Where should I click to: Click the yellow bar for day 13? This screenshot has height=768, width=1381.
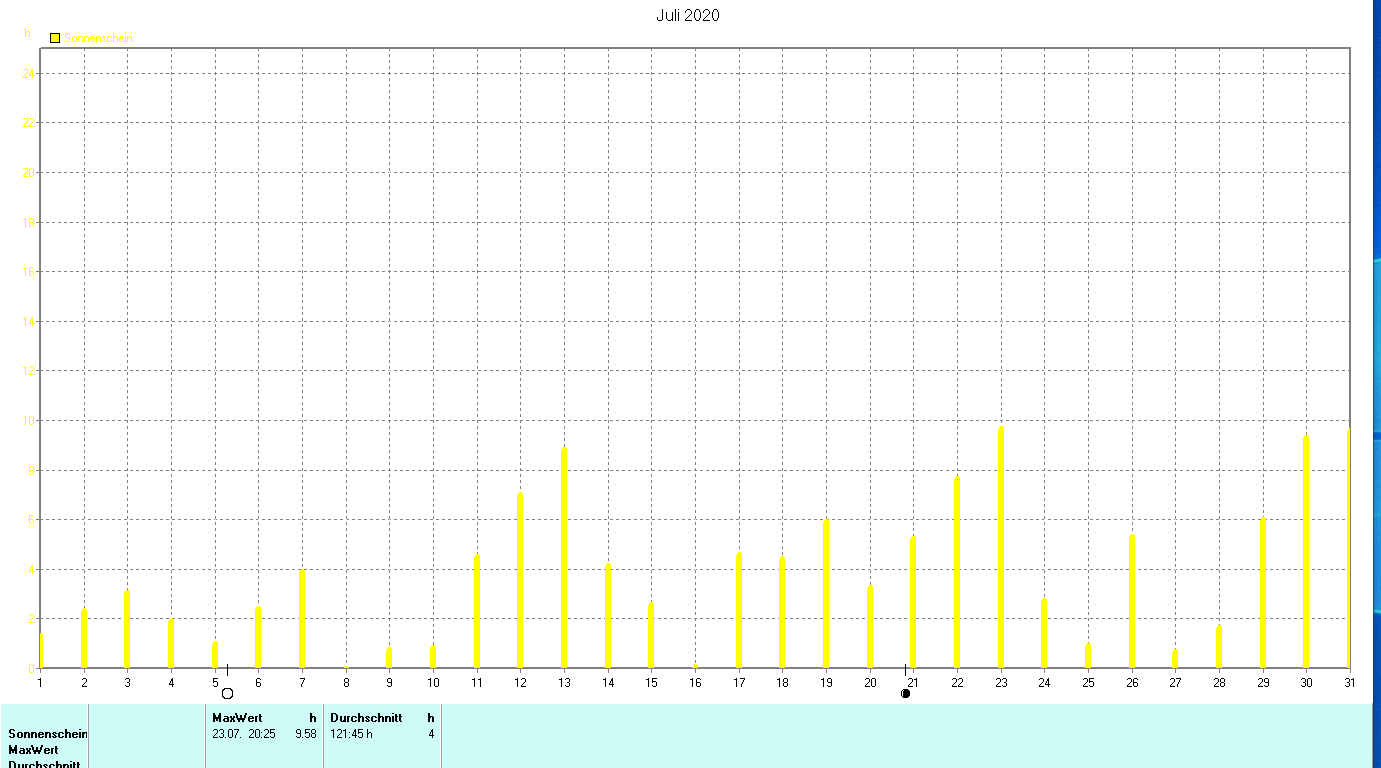pos(564,558)
